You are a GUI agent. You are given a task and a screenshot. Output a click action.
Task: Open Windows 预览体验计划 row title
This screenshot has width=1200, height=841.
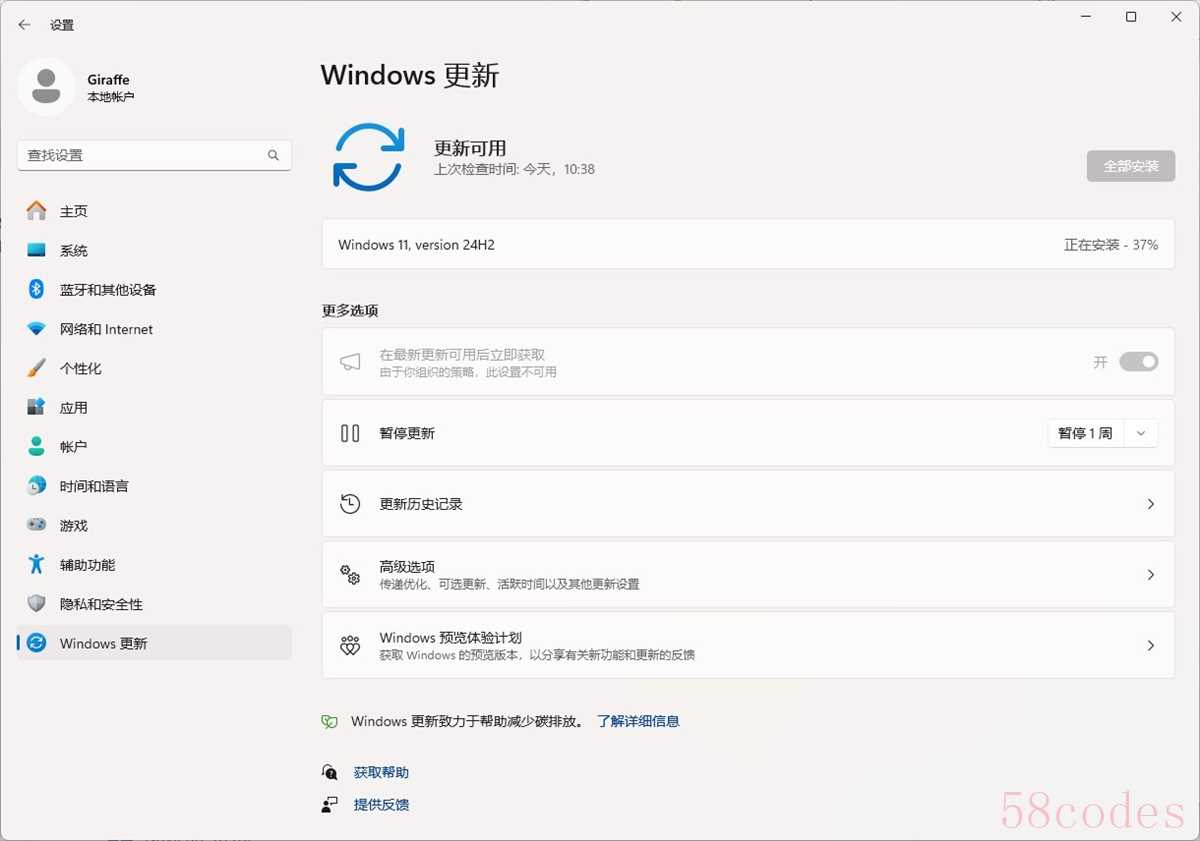(450, 637)
